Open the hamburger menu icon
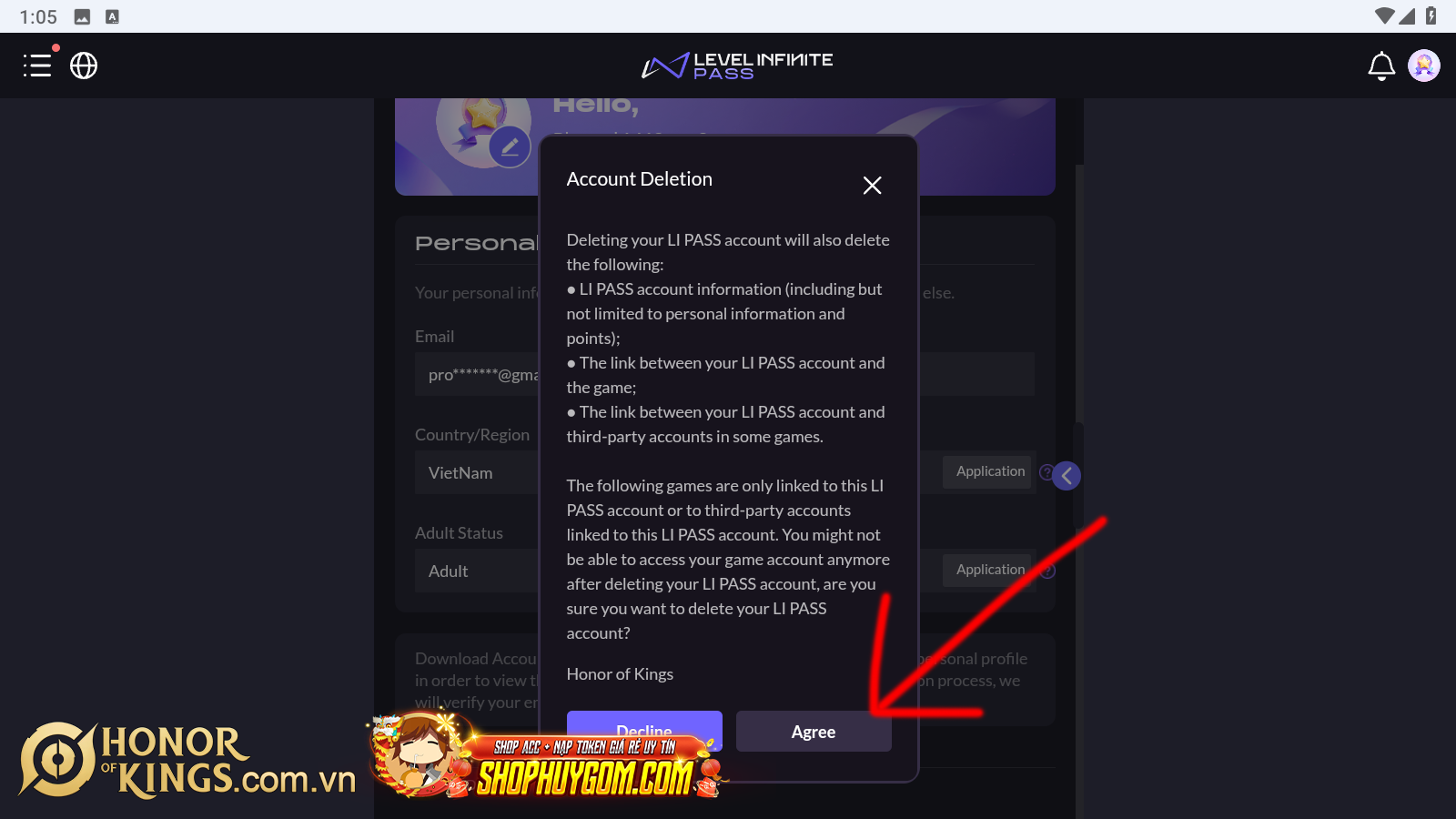This screenshot has height=819, width=1456. pos(37,66)
